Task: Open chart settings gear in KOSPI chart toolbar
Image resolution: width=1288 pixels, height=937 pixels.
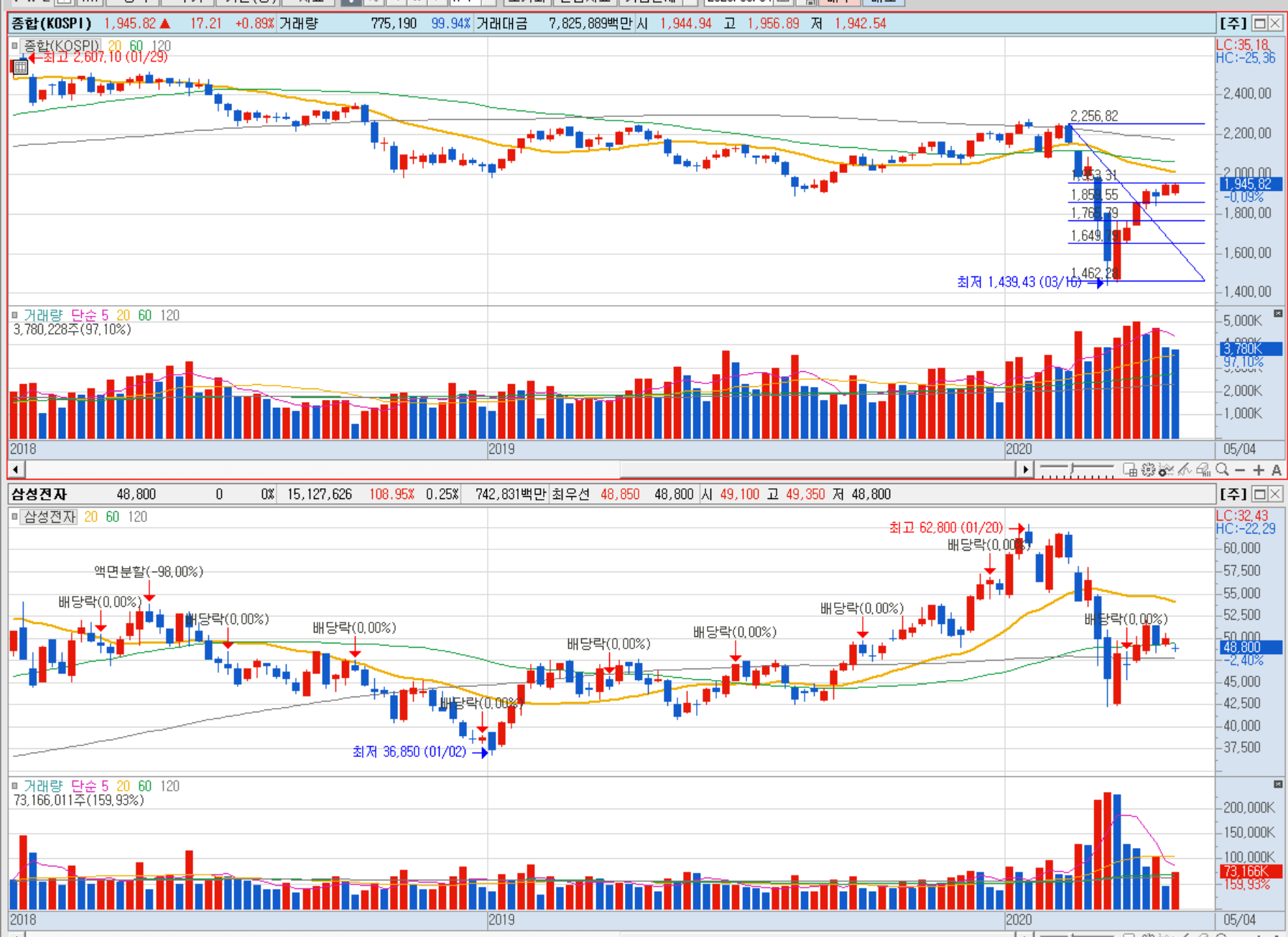Action: [1148, 470]
